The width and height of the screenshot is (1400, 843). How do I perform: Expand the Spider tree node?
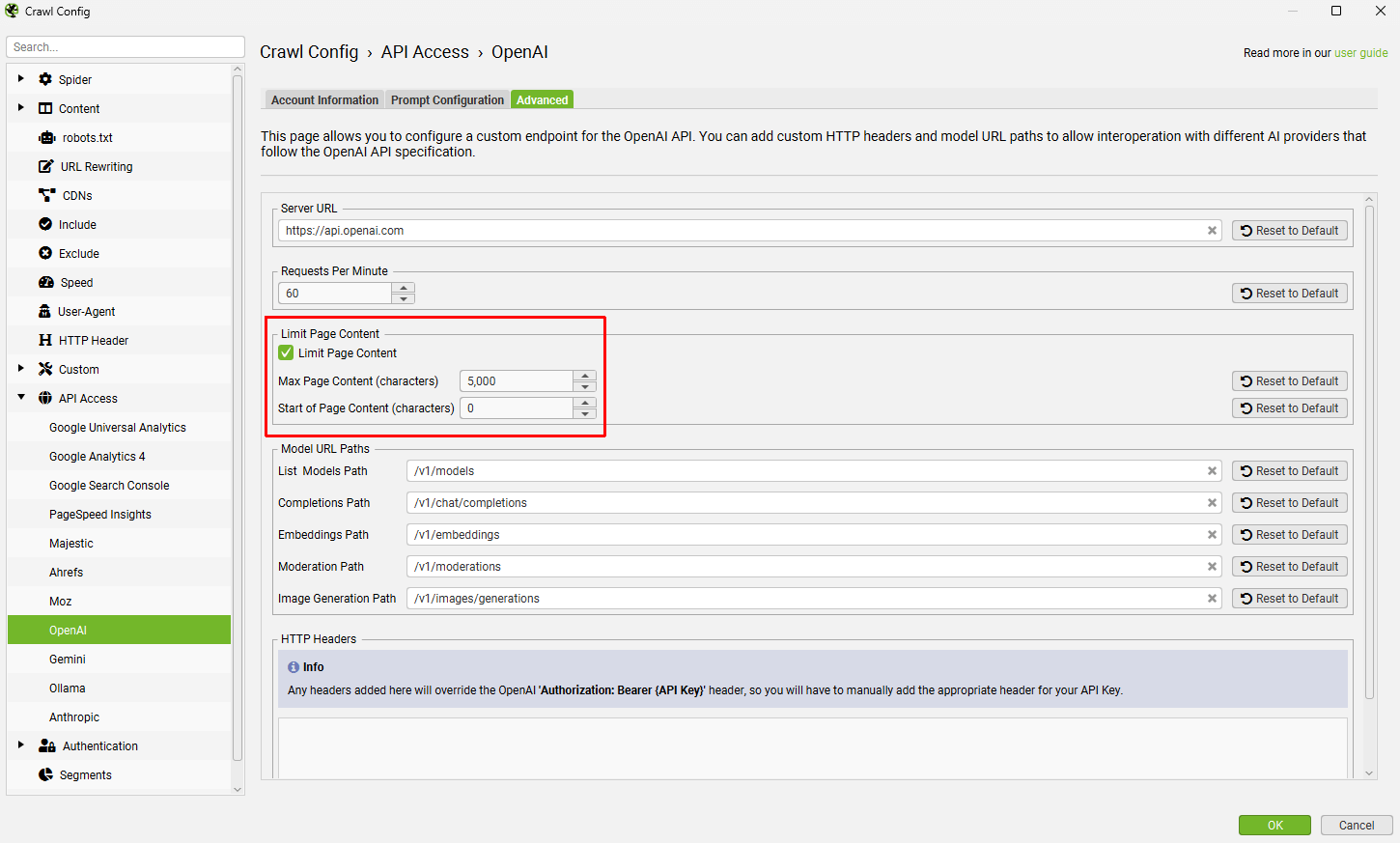click(x=21, y=79)
